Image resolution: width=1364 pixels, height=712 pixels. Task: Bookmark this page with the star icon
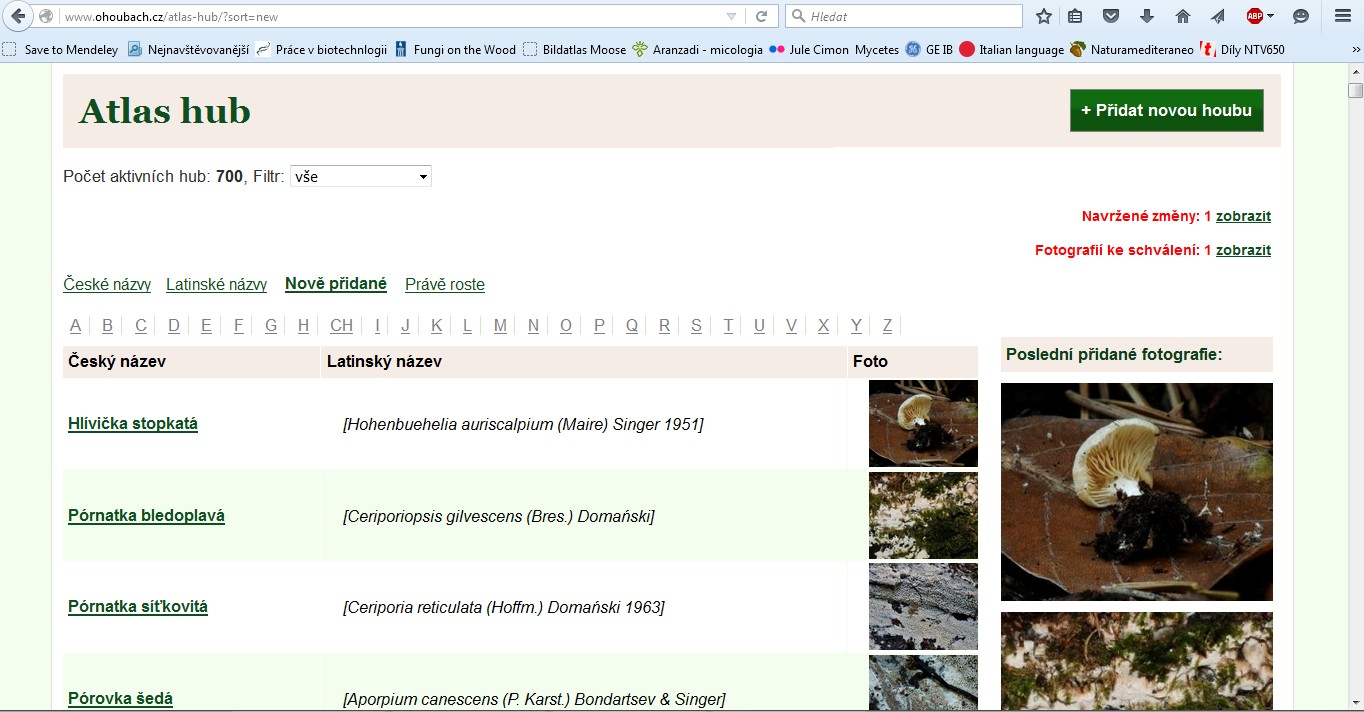pos(1044,16)
